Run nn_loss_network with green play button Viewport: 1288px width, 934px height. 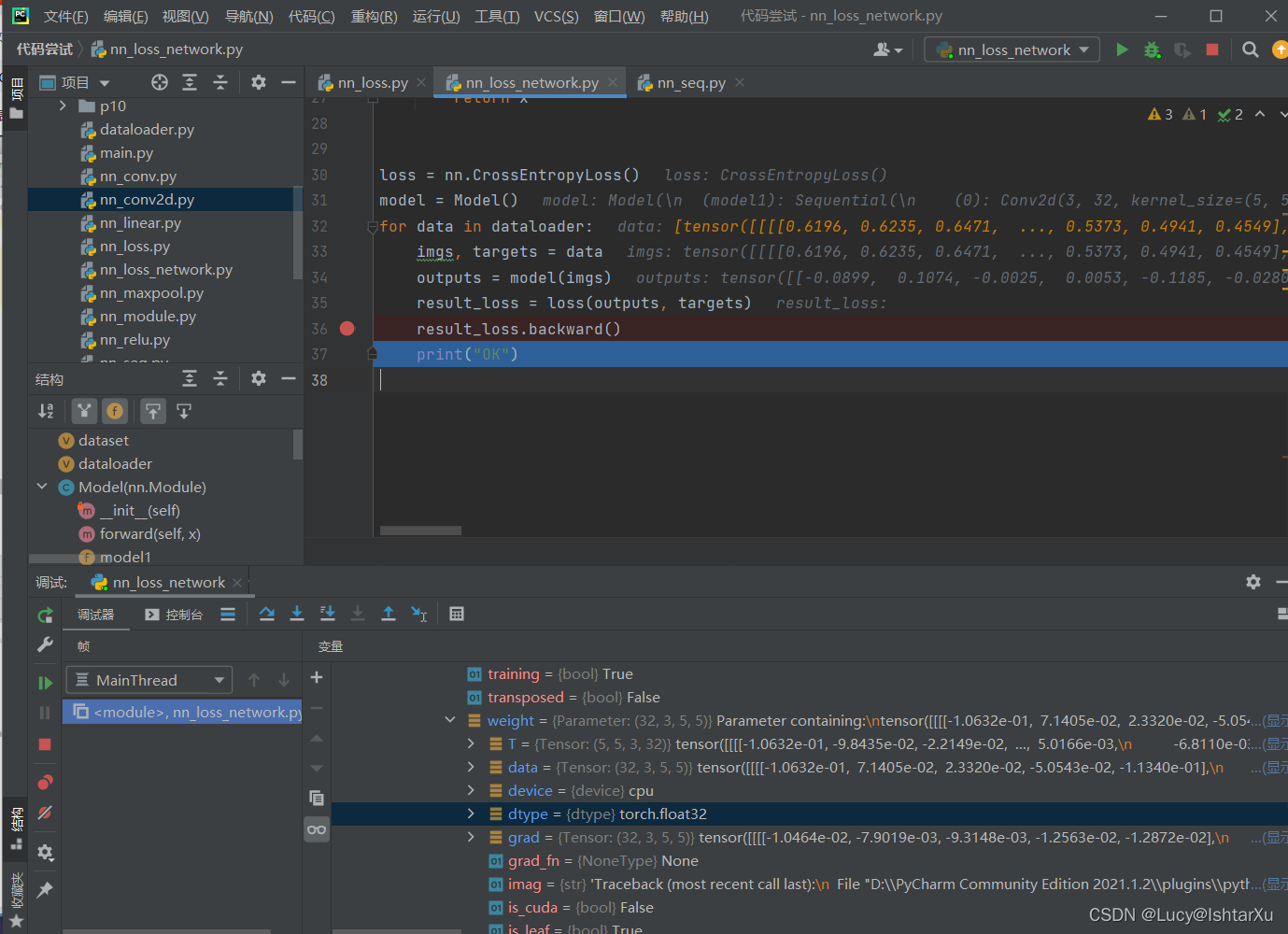[x=1122, y=50]
